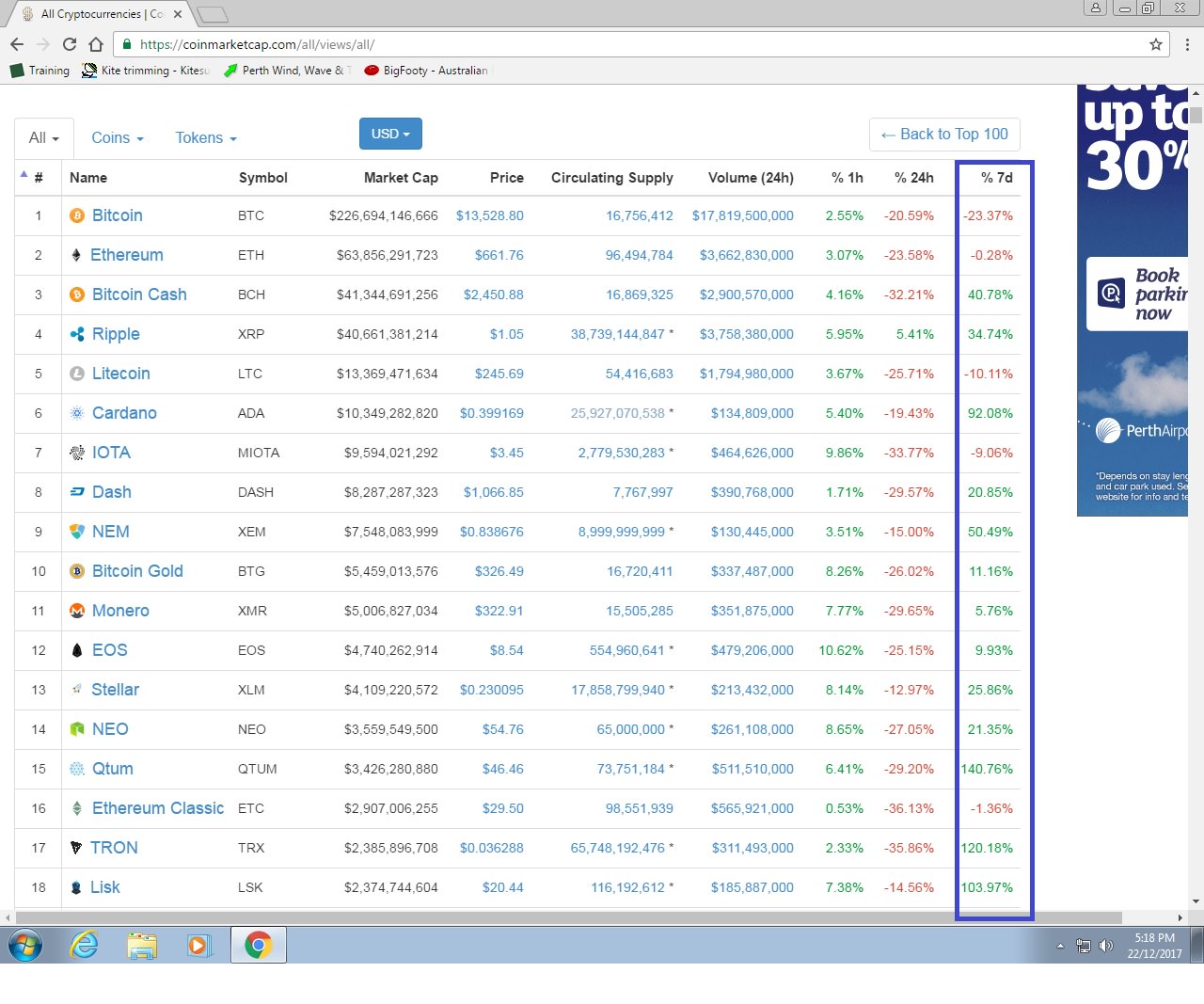Bookmark this page with the star icon
Image resolution: width=1204 pixels, height=1004 pixels.
(x=1156, y=44)
